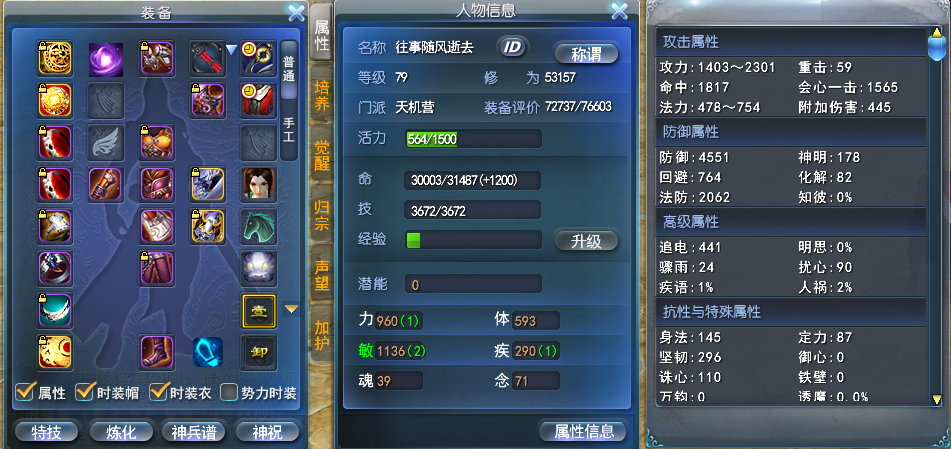Click the yellow down arrow near 壹

pos(292,309)
